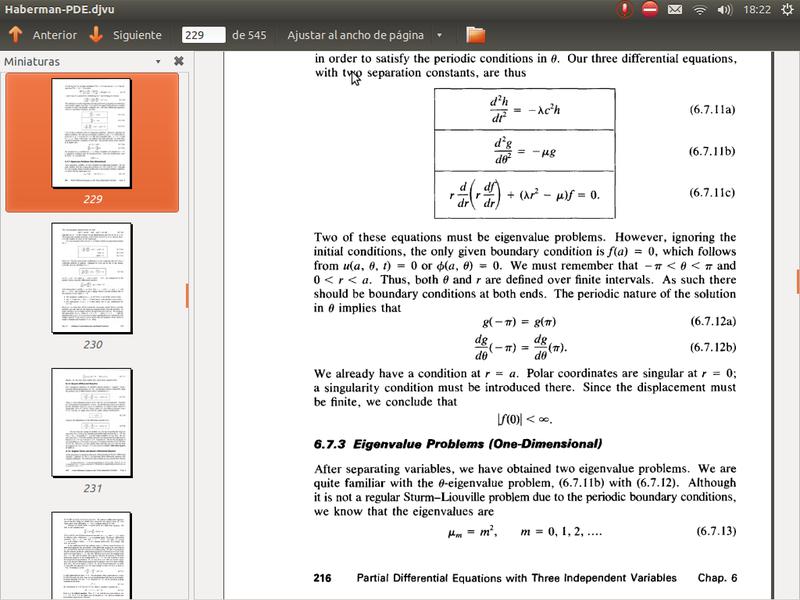Image resolution: width=800 pixels, height=600 pixels.
Task: Open the system gear menu
Action: 785,9
